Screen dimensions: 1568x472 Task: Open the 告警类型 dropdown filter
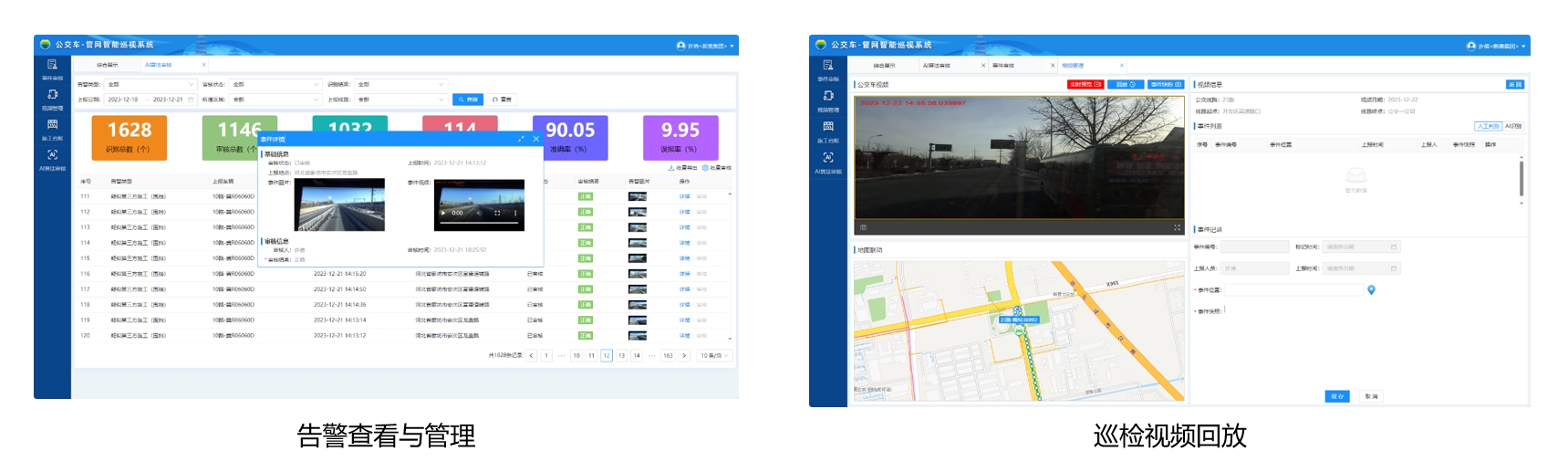pos(150,84)
